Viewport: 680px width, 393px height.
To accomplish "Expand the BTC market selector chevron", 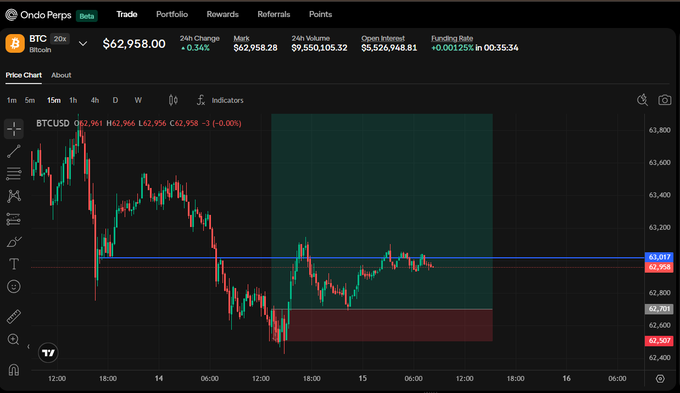I will pos(83,43).
